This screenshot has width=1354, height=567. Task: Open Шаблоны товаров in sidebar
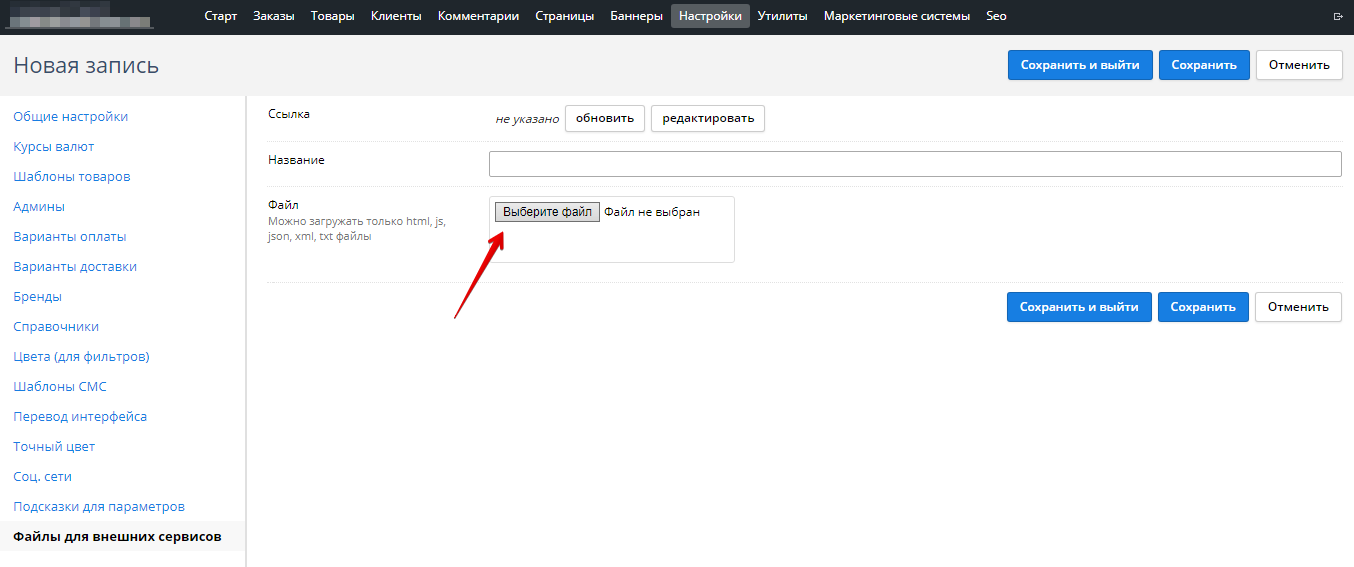[72, 176]
